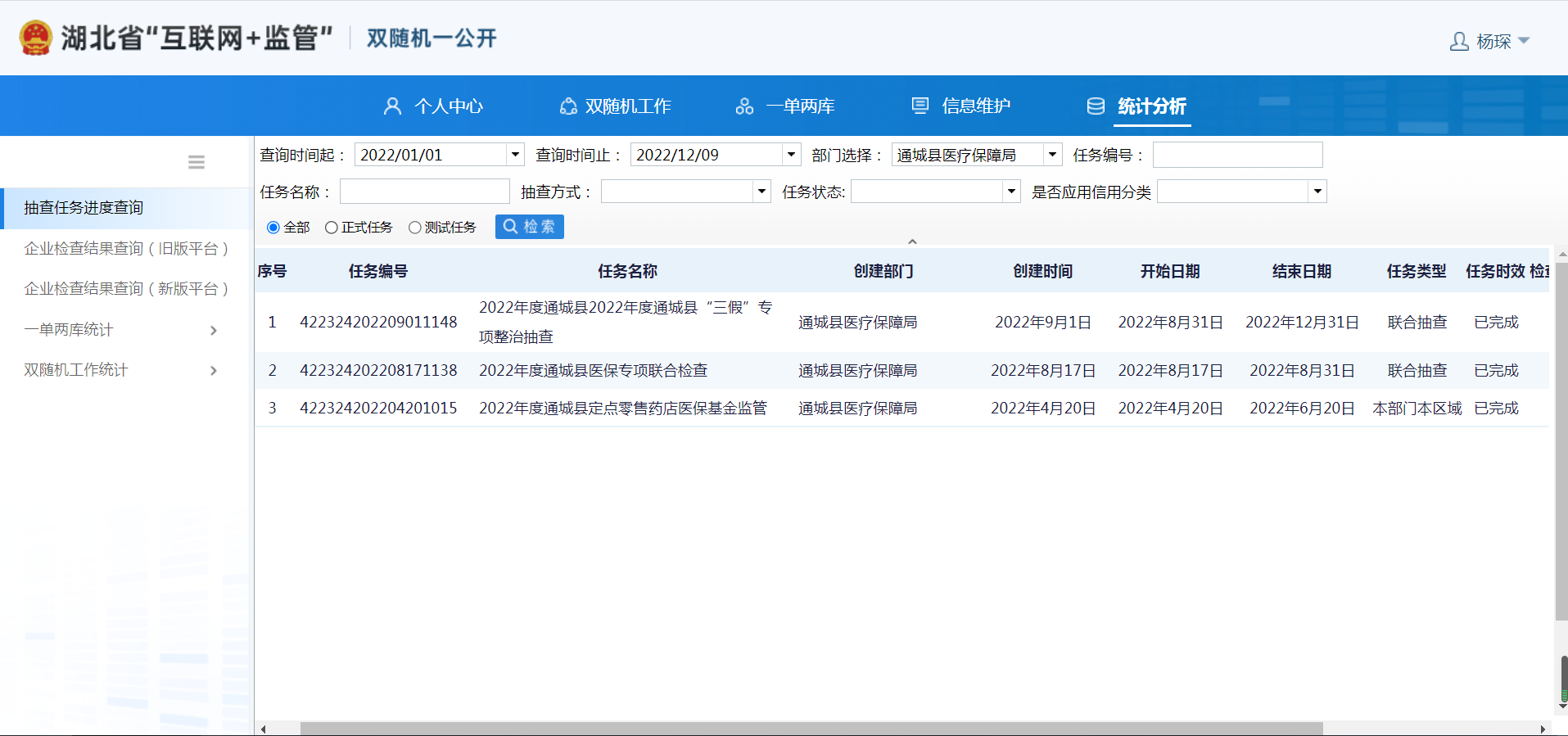Screen dimensions: 1568x736
Task: Click the 创建部门 column header
Action: point(883,271)
